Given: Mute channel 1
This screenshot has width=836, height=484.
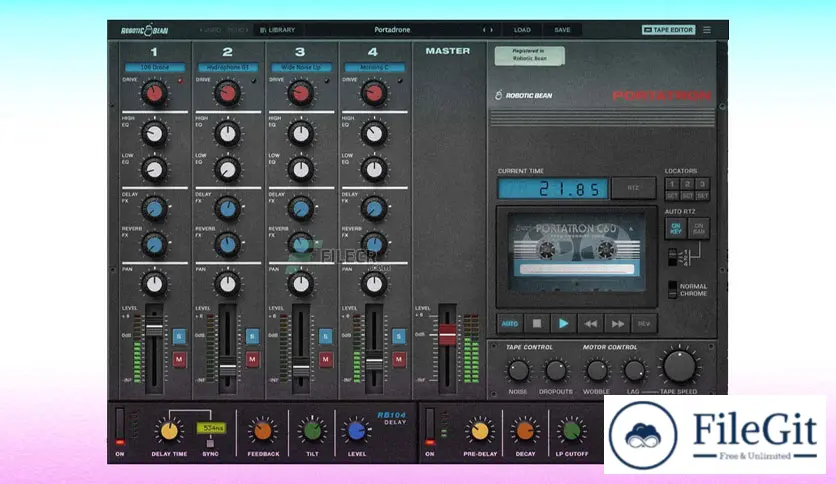Looking at the screenshot, I should click(179, 359).
